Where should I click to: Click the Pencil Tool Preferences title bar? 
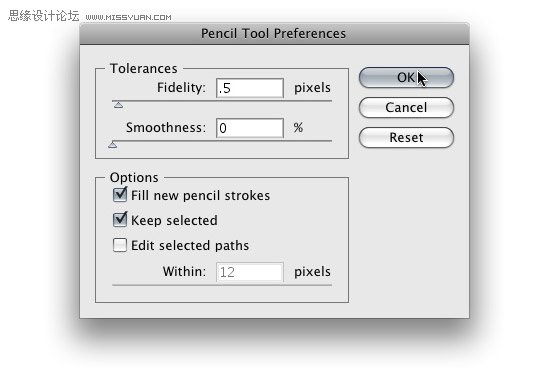tap(274, 34)
